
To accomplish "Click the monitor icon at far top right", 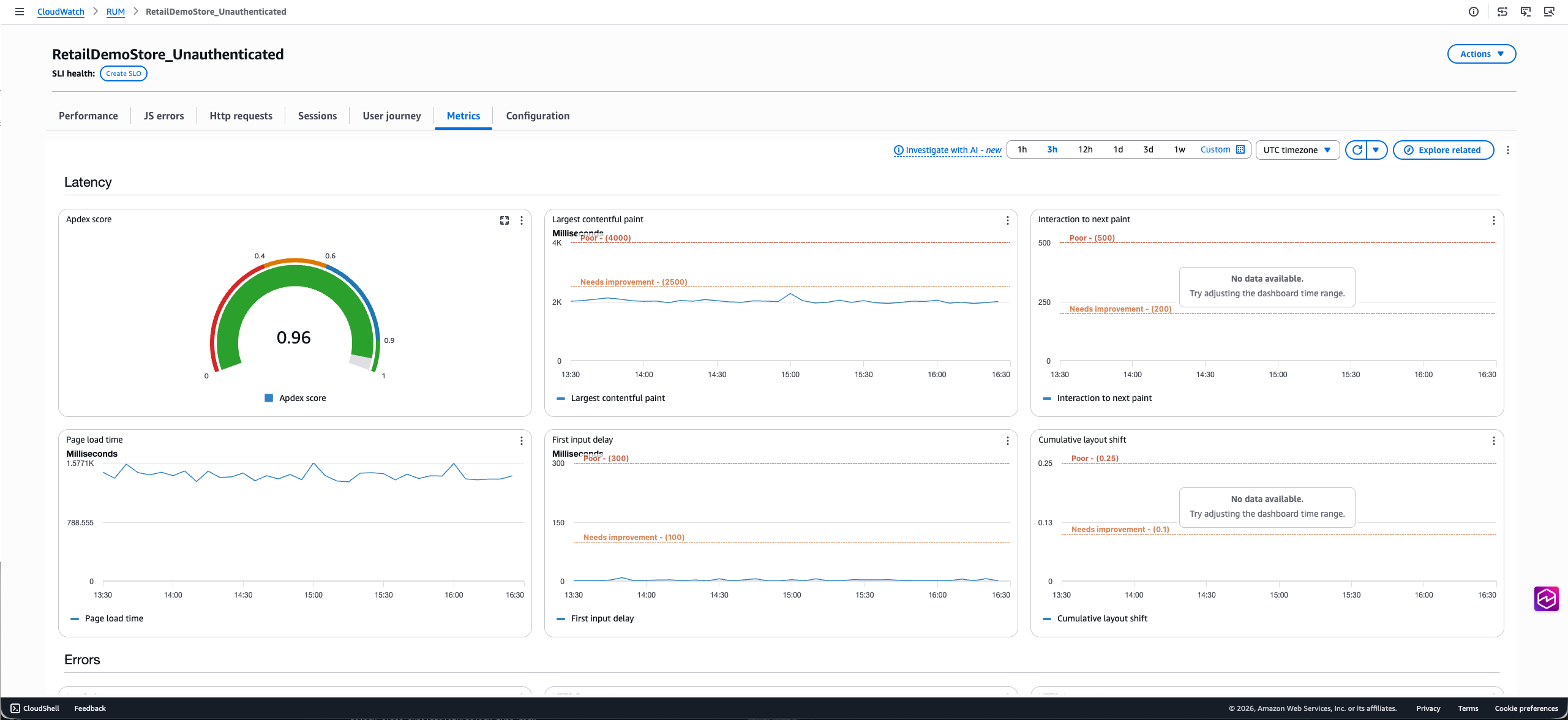I will tap(1549, 12).
